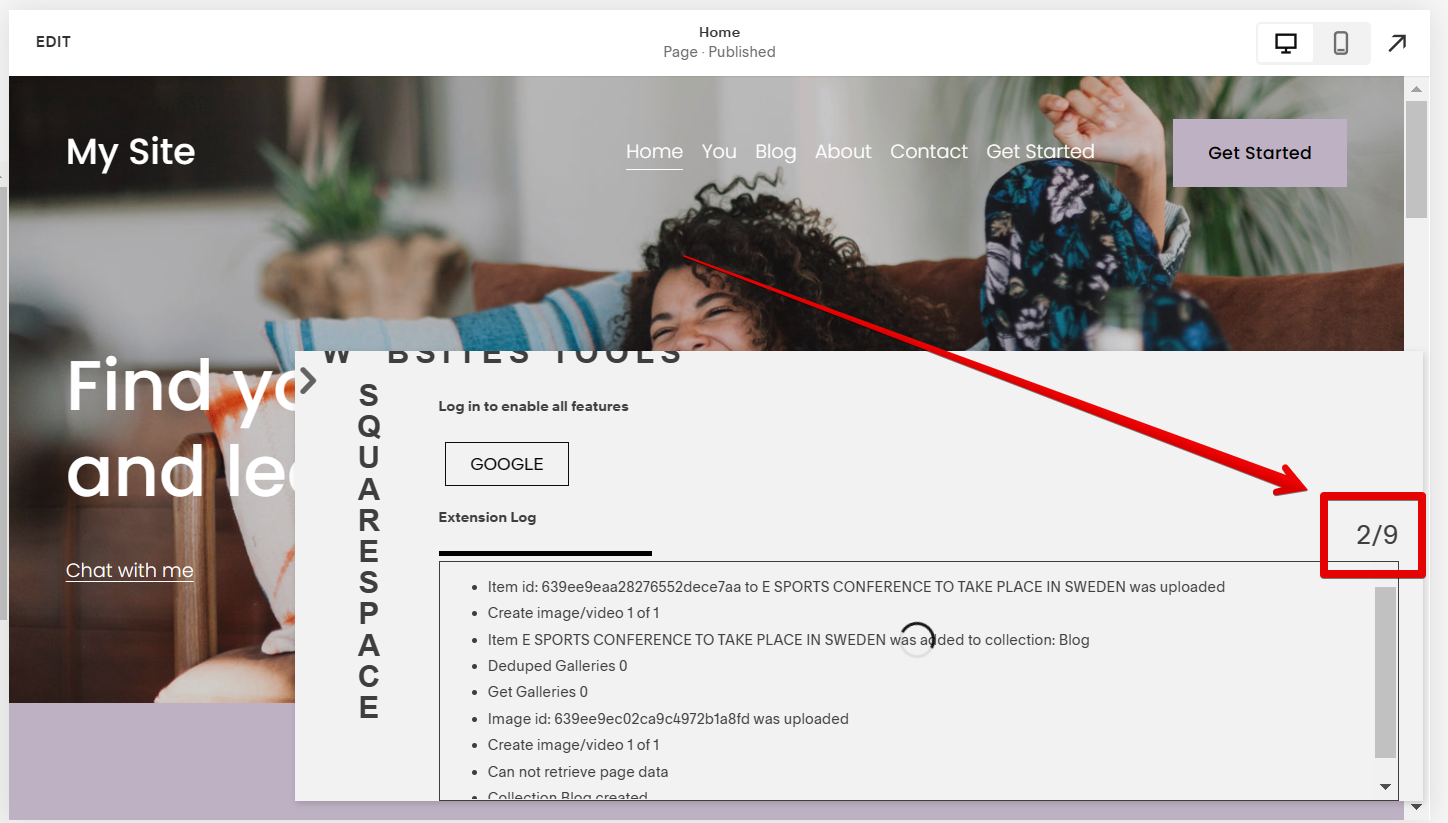Select log entry 'was added to collection: Blog'
This screenshot has width=1448, height=823.
[788, 640]
